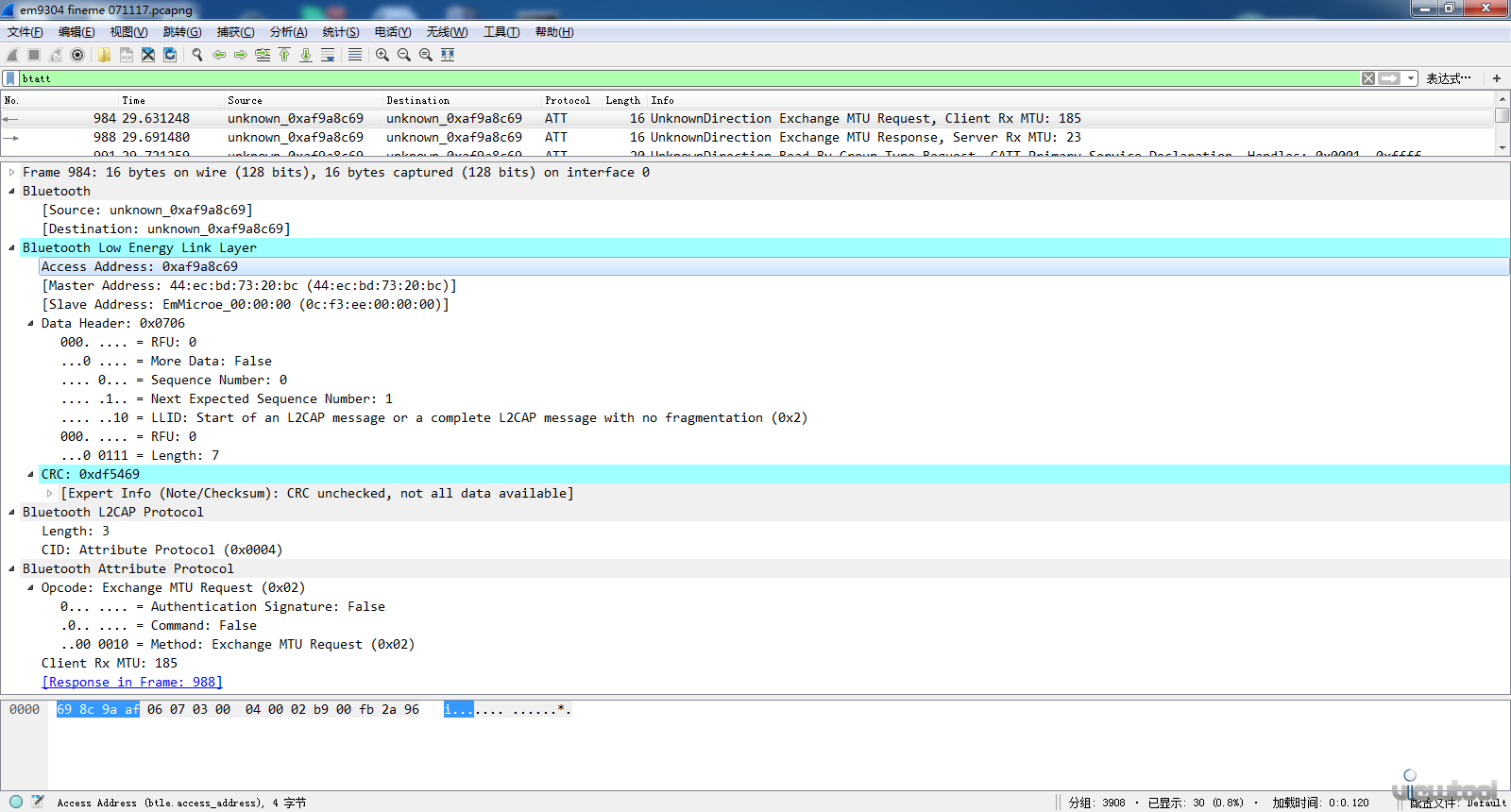Open the display filter history dropdown

(1411, 78)
